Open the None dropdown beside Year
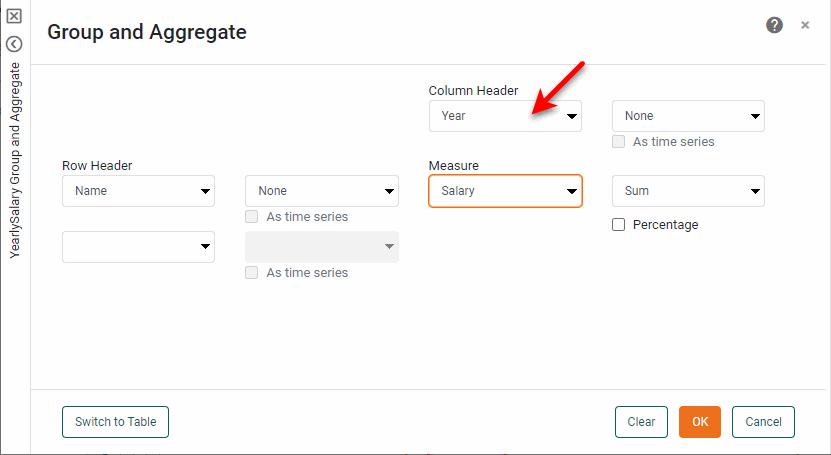 click(688, 116)
